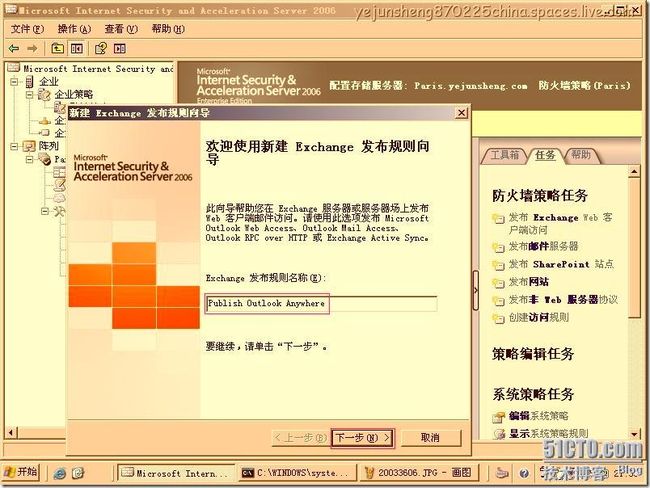
Task: Click icon beside 发布网站
Action: click(x=498, y=284)
